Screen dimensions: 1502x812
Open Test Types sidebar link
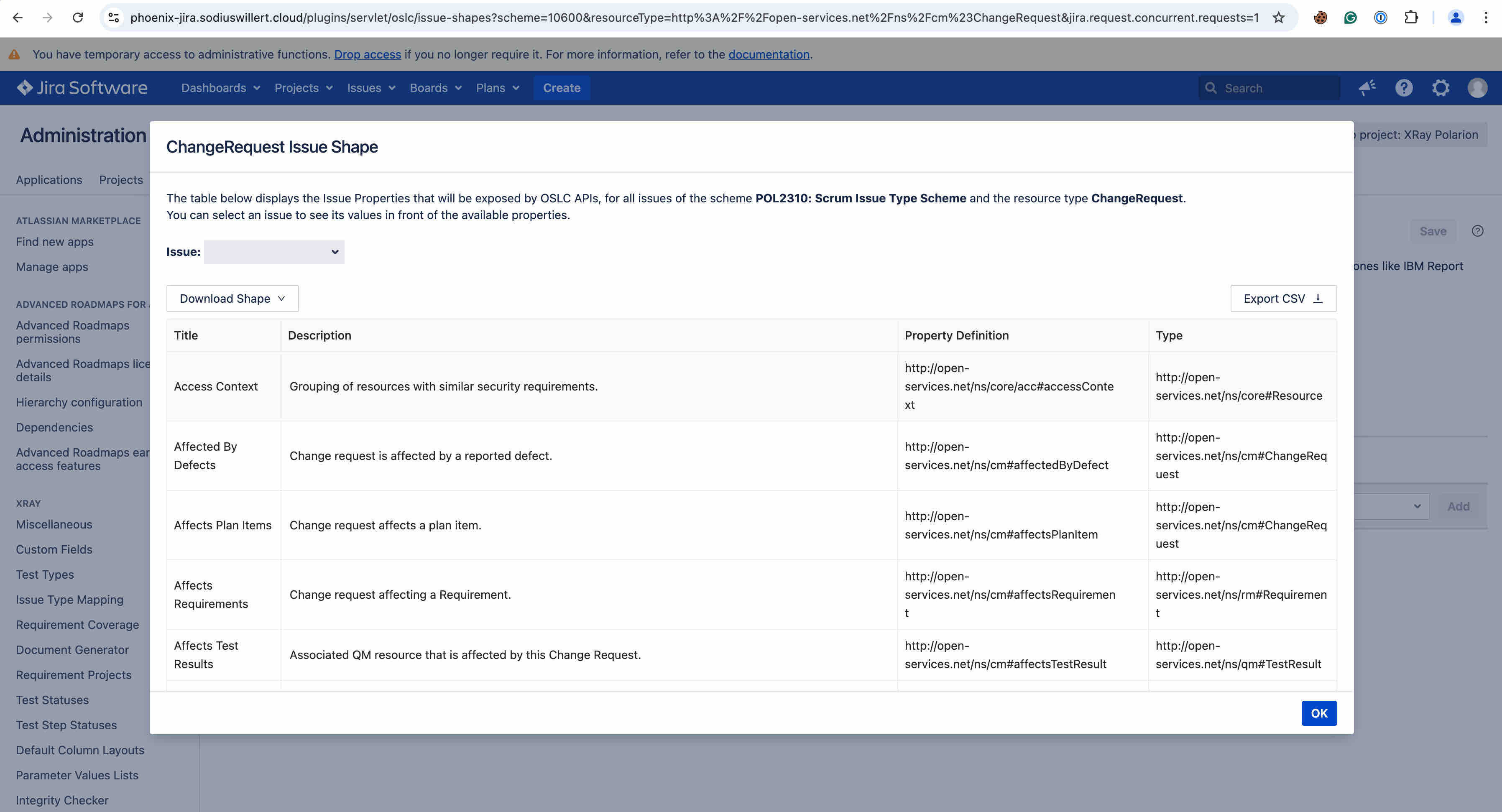45,575
